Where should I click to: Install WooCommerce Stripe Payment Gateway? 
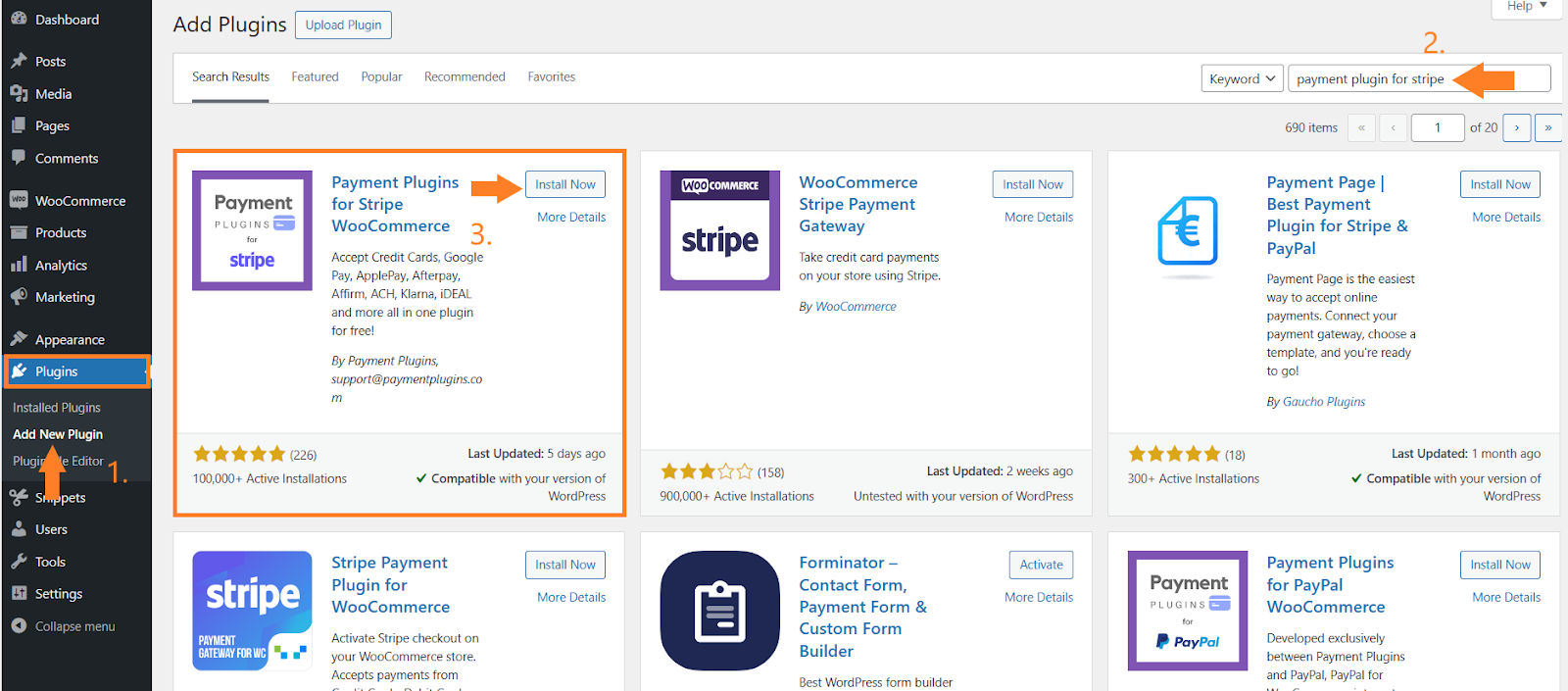point(1033,184)
